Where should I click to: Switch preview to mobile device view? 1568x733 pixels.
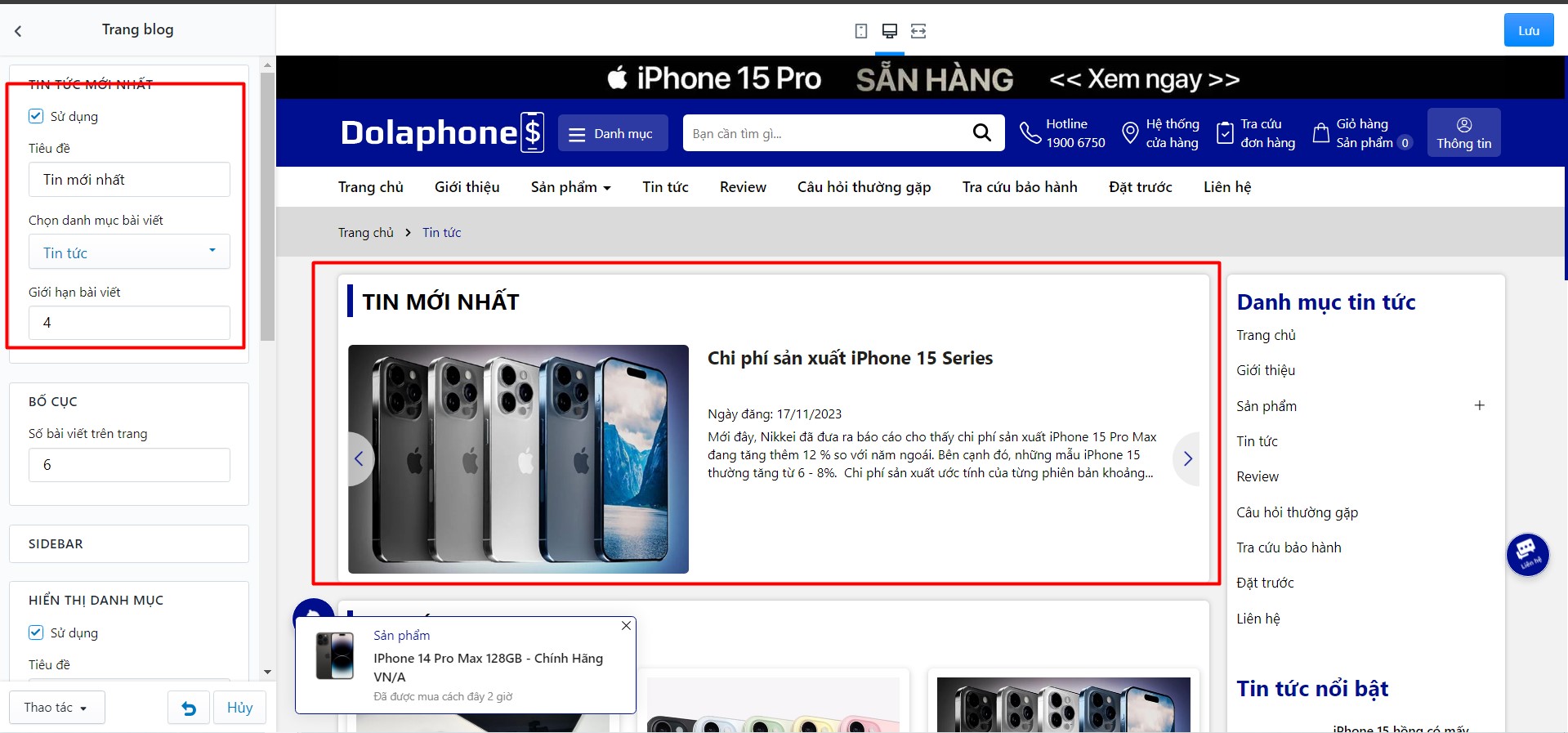click(x=860, y=31)
